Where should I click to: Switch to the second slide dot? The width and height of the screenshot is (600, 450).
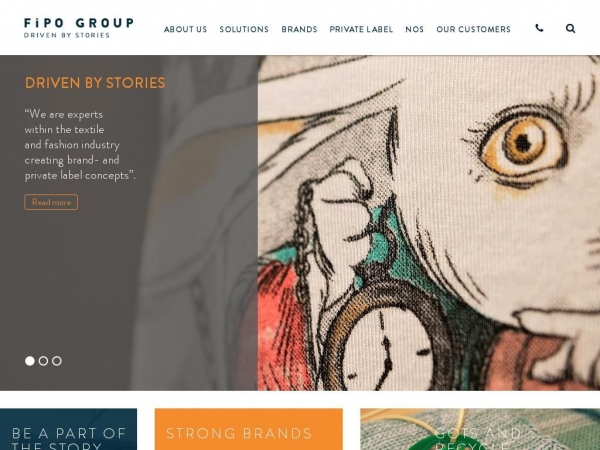[x=43, y=361]
